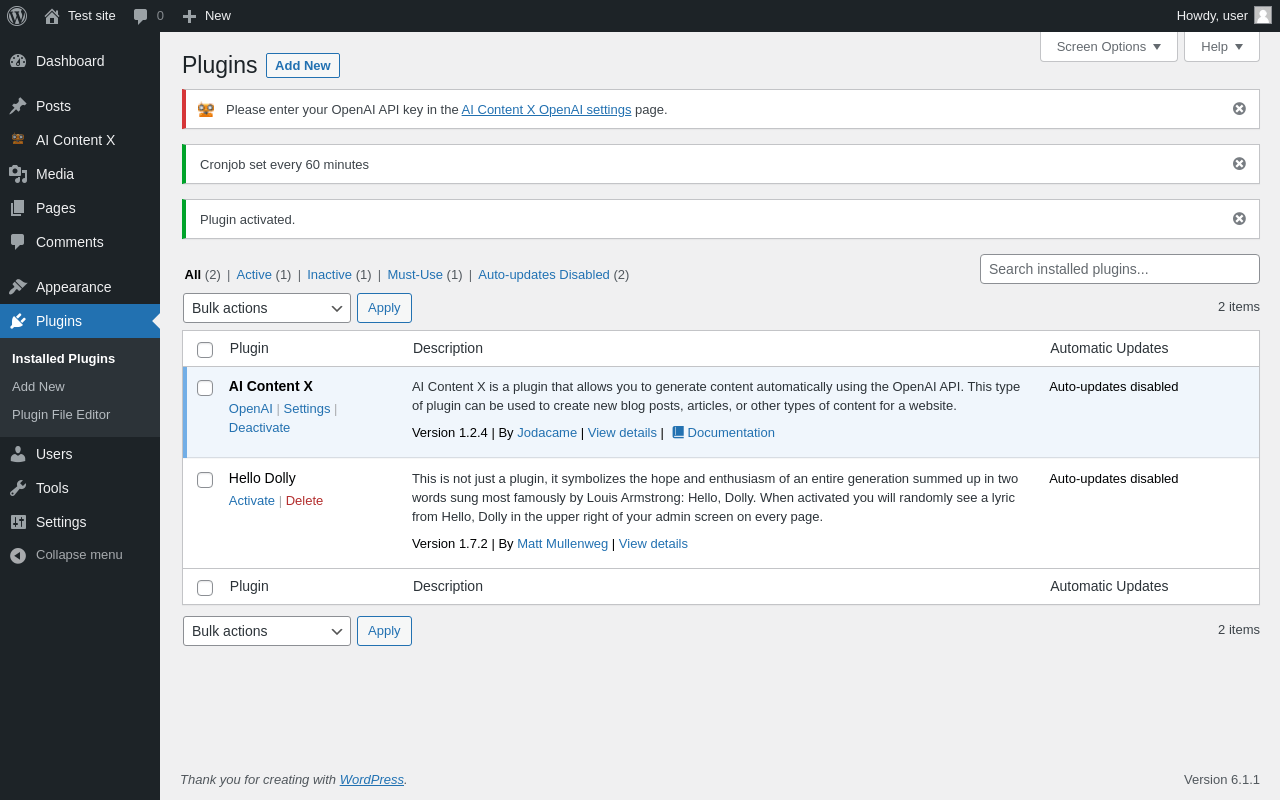Dismiss the Cronjob set notice
Viewport: 1280px width, 800px height.
pyautogui.click(x=1239, y=164)
